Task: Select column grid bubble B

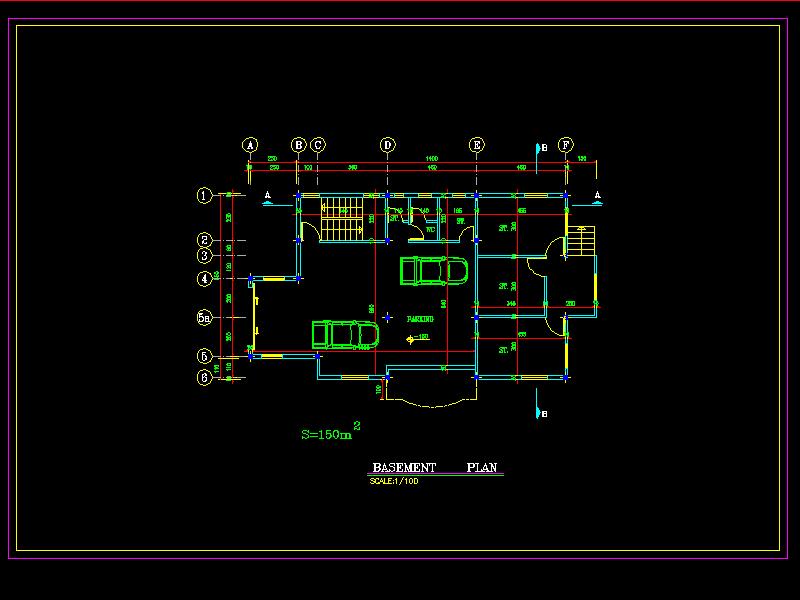Action: [x=298, y=145]
